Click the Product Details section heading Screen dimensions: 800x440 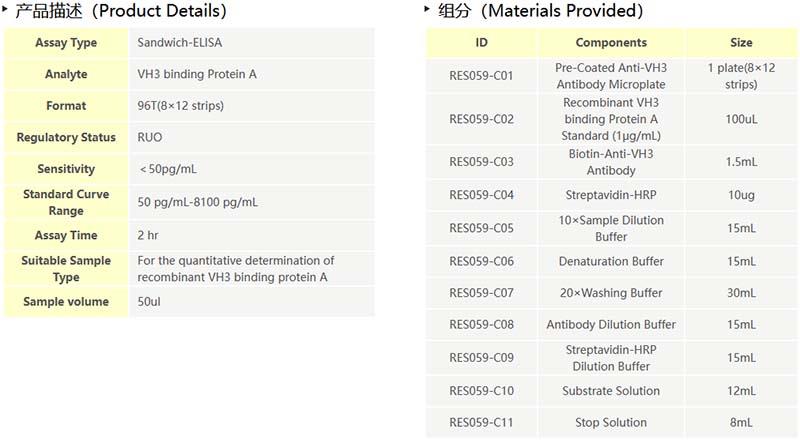coord(121,11)
